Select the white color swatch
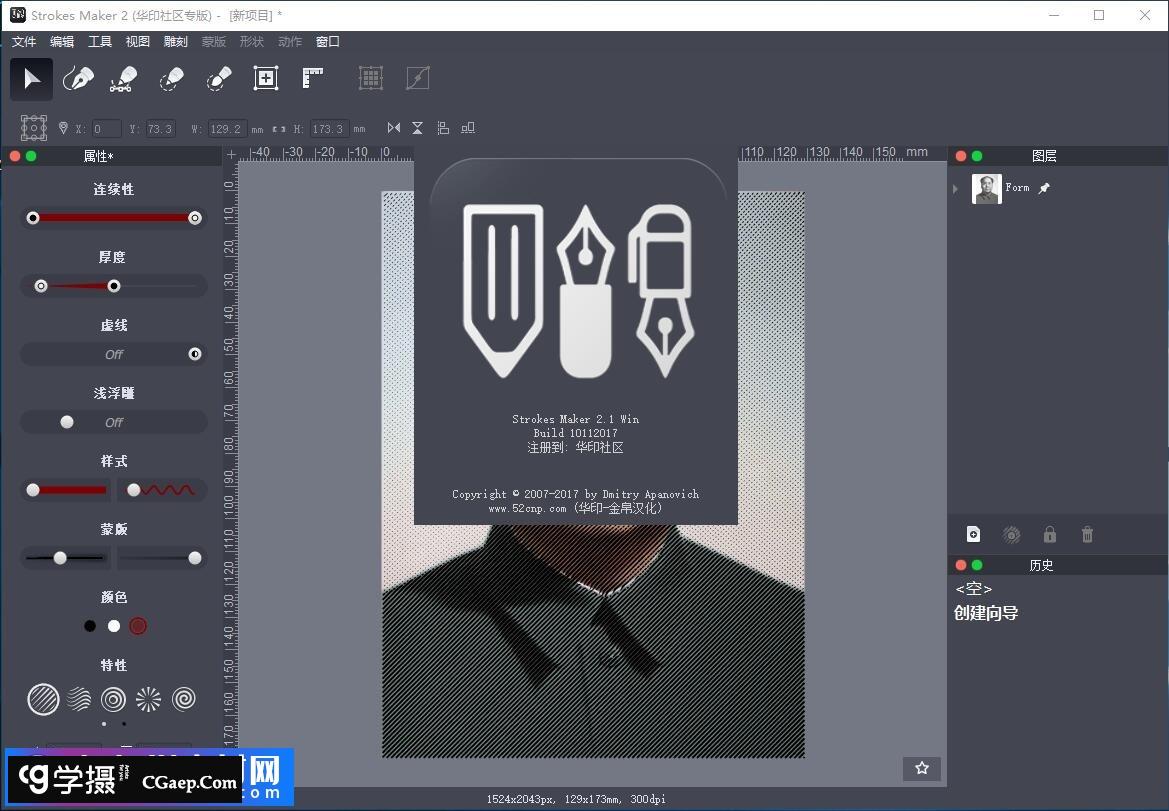 coord(114,626)
